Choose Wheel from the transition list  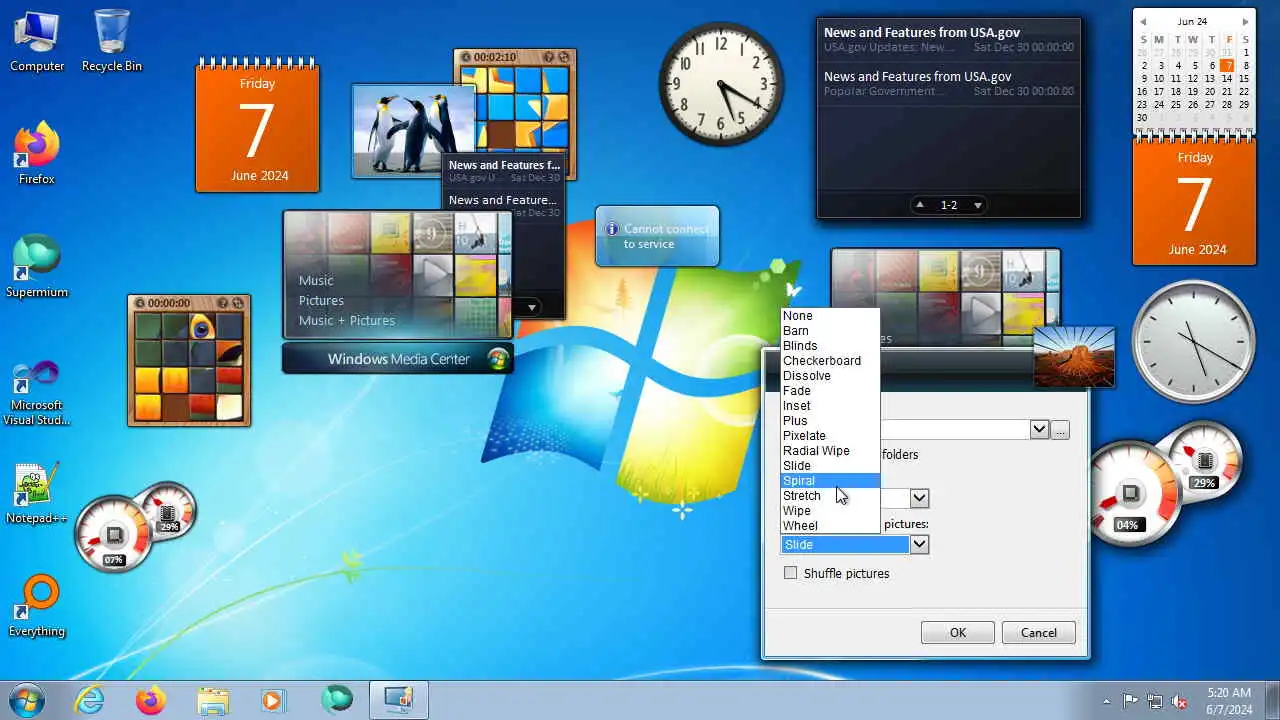click(x=830, y=526)
